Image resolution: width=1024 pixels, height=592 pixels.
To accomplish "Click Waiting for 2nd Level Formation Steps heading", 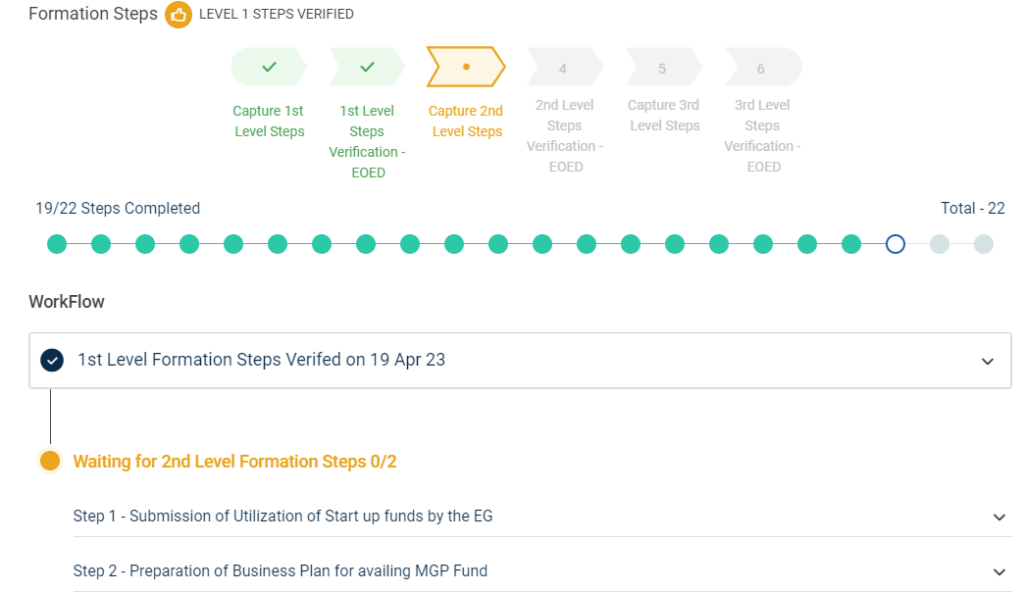I will point(235,461).
